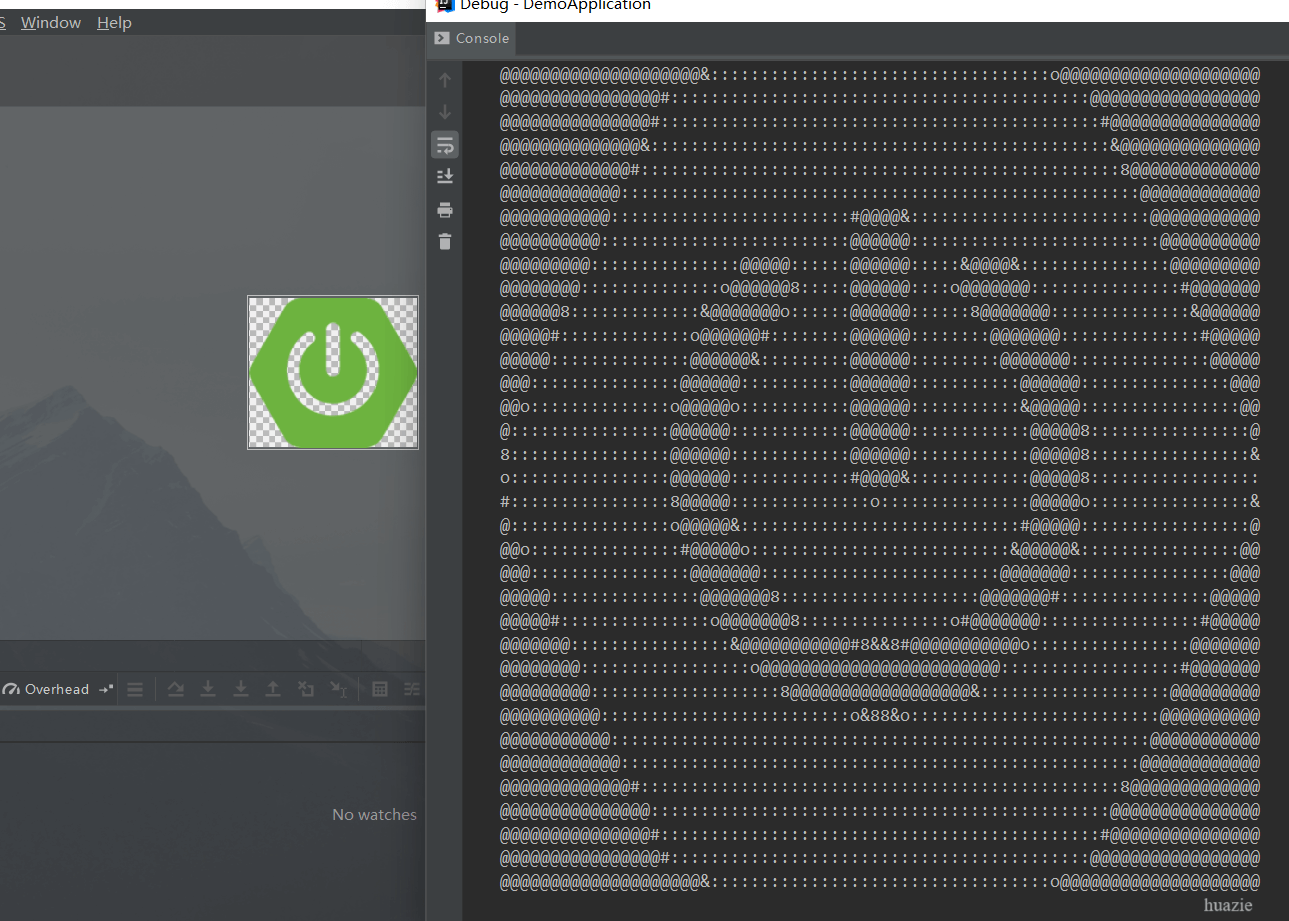Image resolution: width=1289 pixels, height=921 pixels.
Task: Click the Down the Stack Trace arrow
Action: (x=445, y=112)
